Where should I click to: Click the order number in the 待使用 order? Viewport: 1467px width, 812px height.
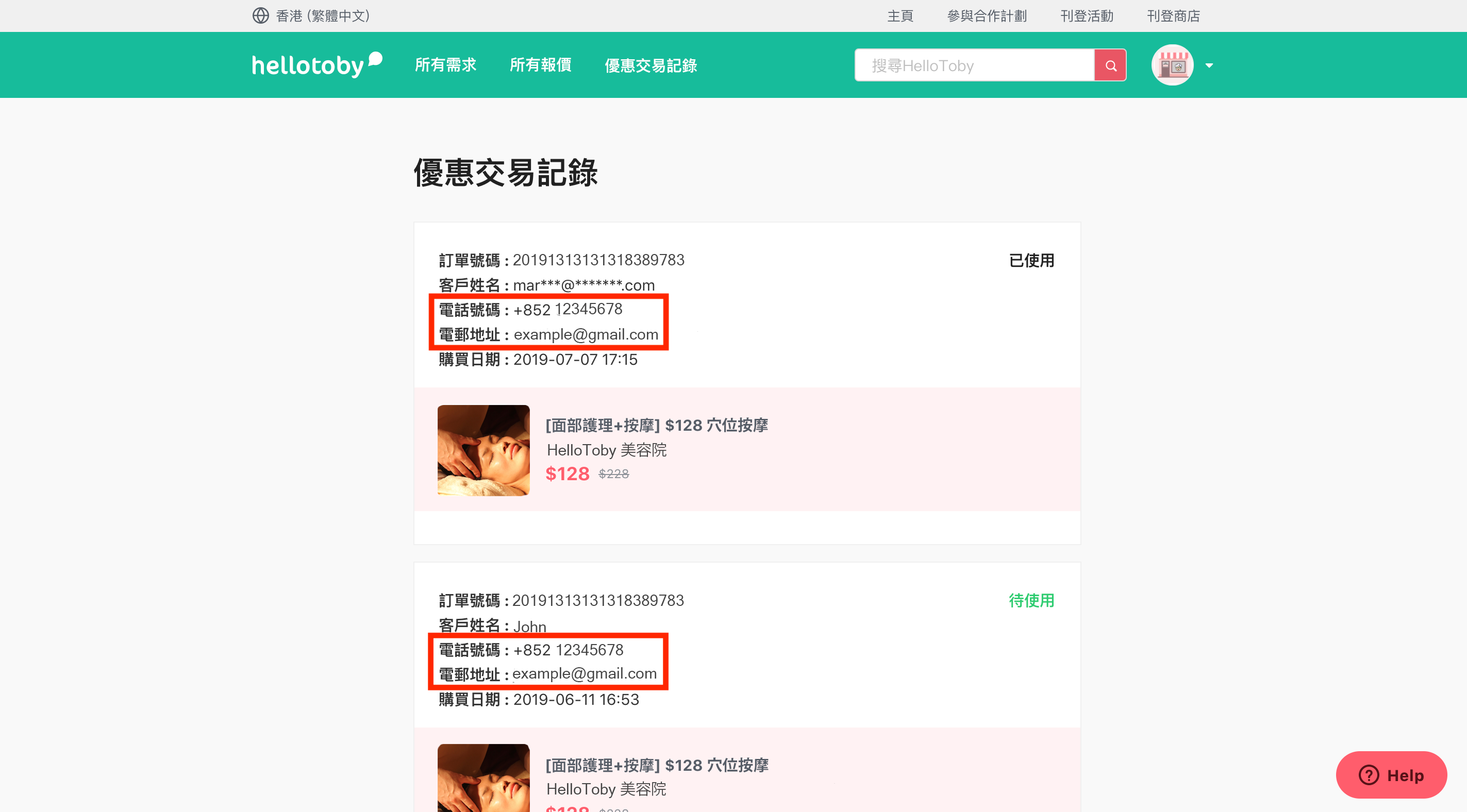tap(598, 600)
